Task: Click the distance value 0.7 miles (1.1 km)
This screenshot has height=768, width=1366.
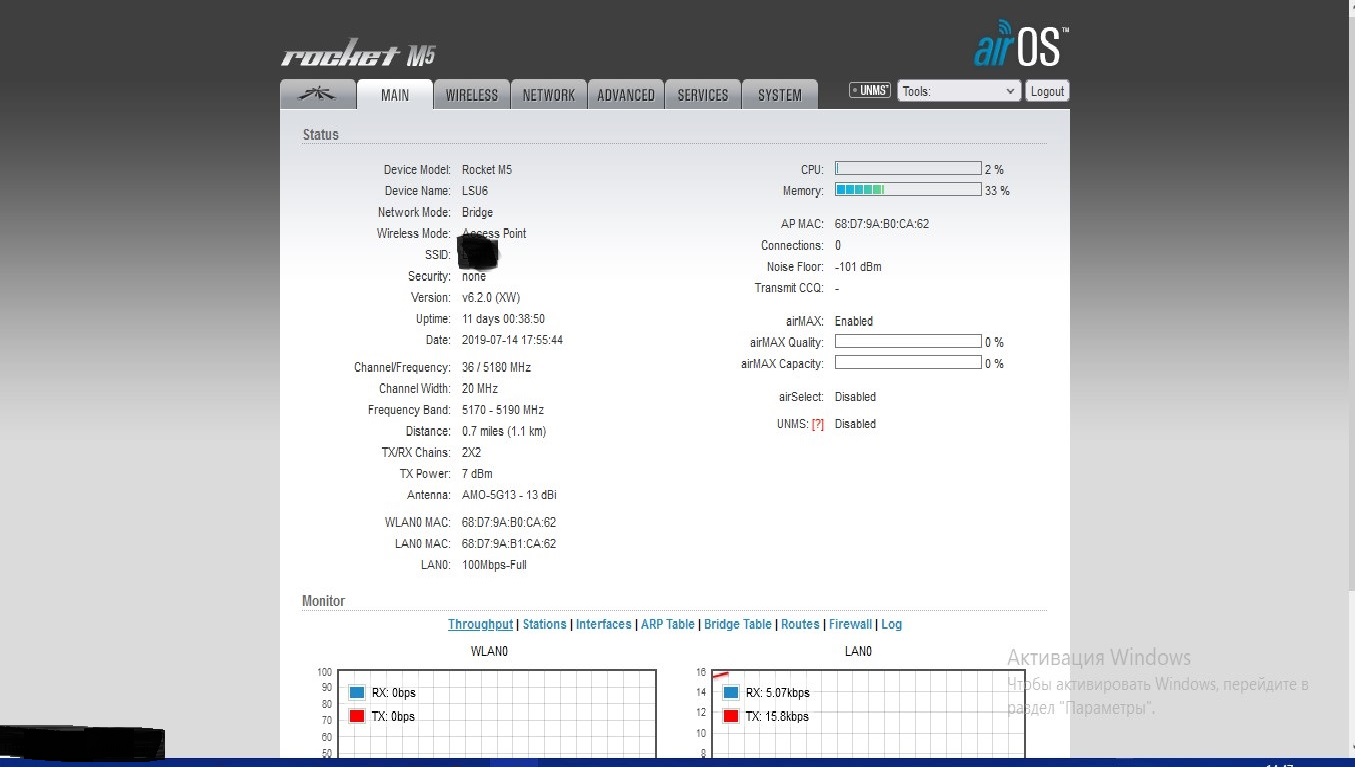Action: [x=504, y=432]
